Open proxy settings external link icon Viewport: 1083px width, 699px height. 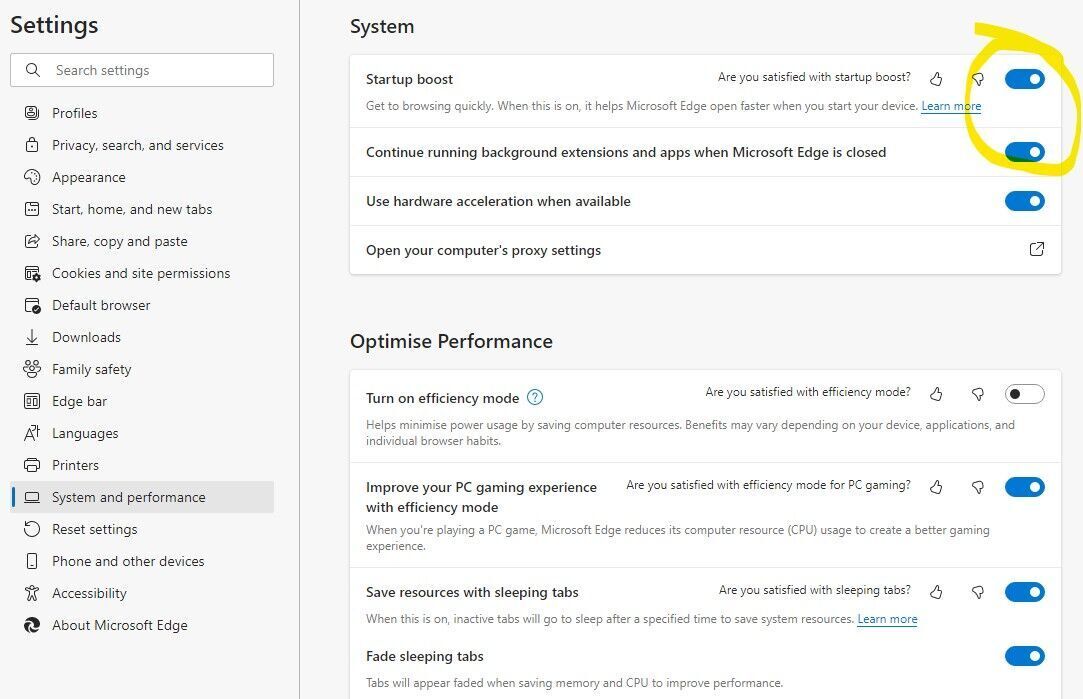point(1036,249)
